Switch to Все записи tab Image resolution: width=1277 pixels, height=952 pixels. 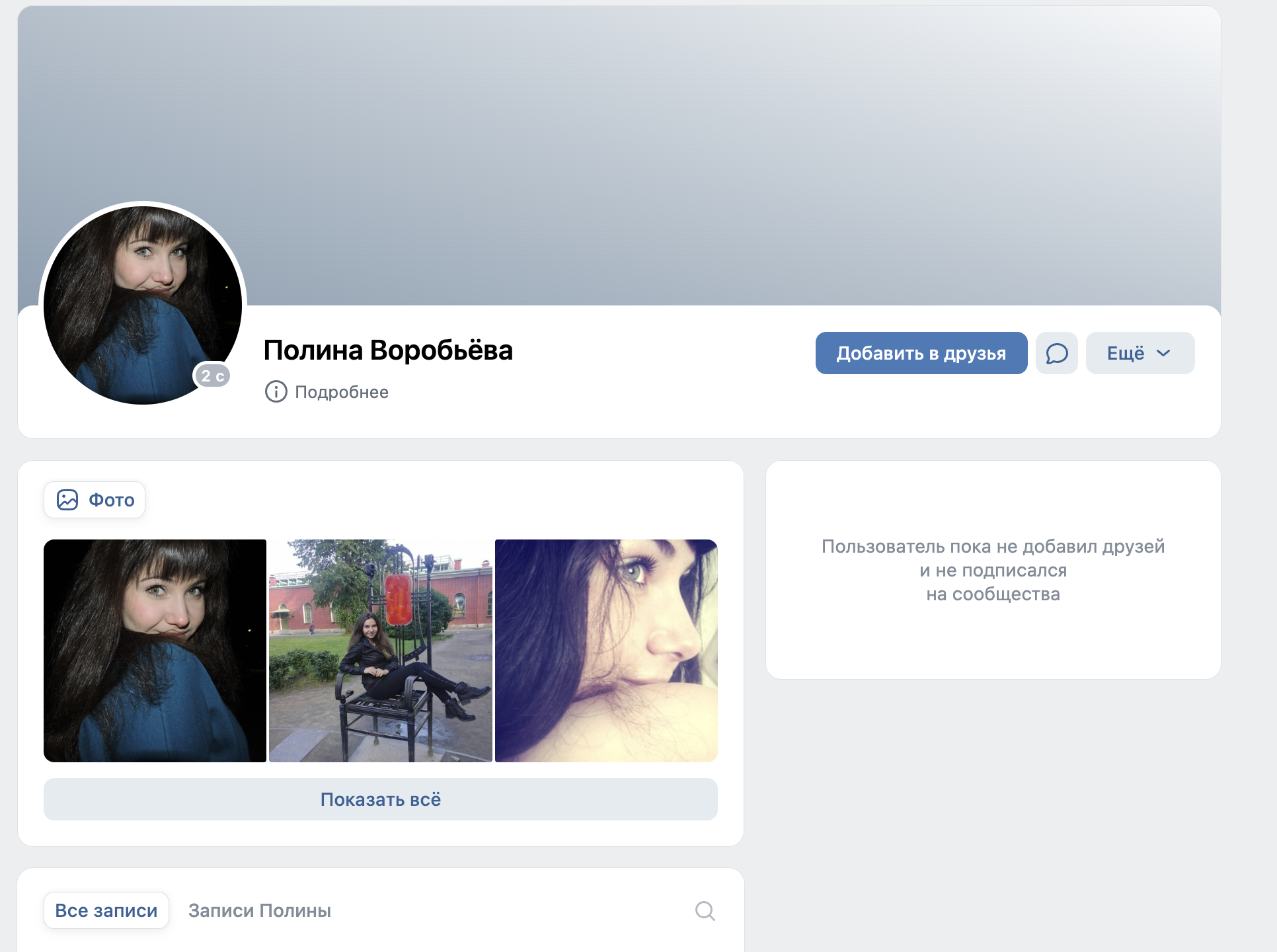(106, 910)
